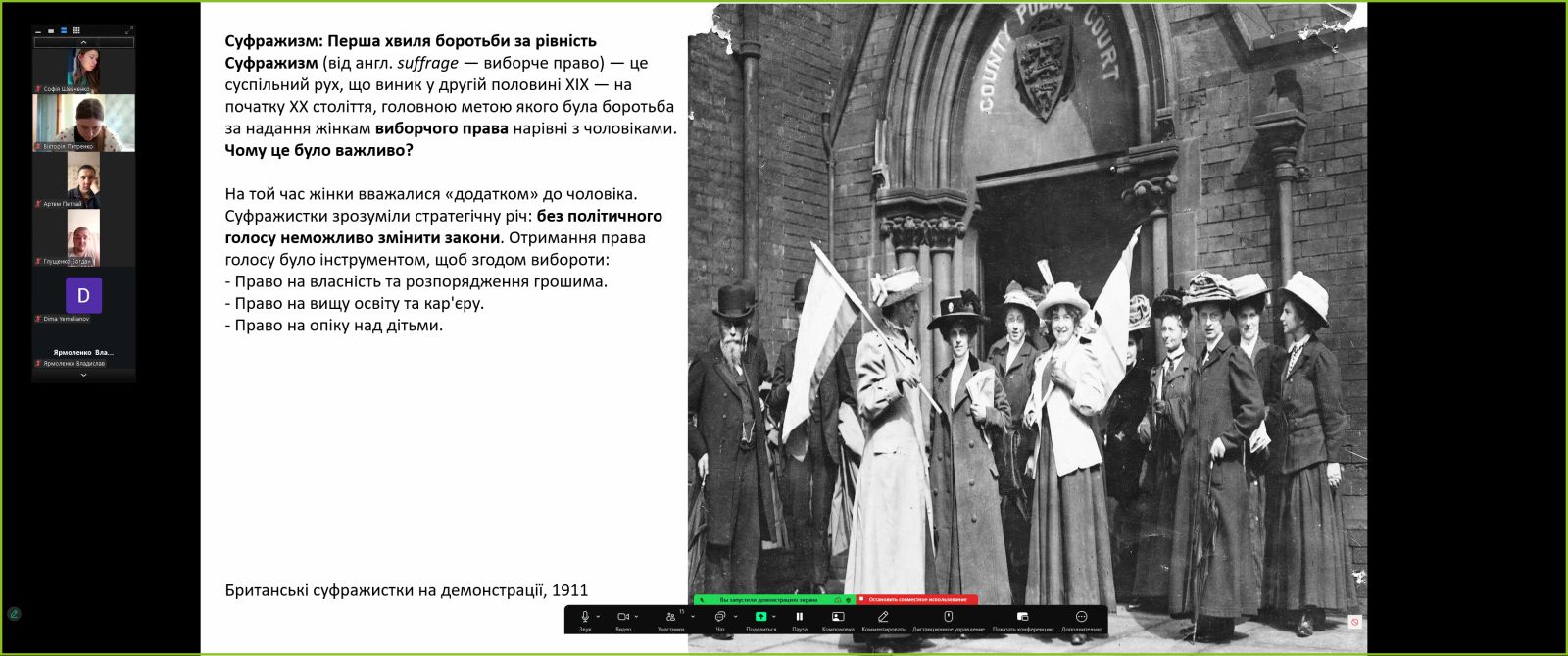Pause screen sharing with Пауза

pos(800,618)
